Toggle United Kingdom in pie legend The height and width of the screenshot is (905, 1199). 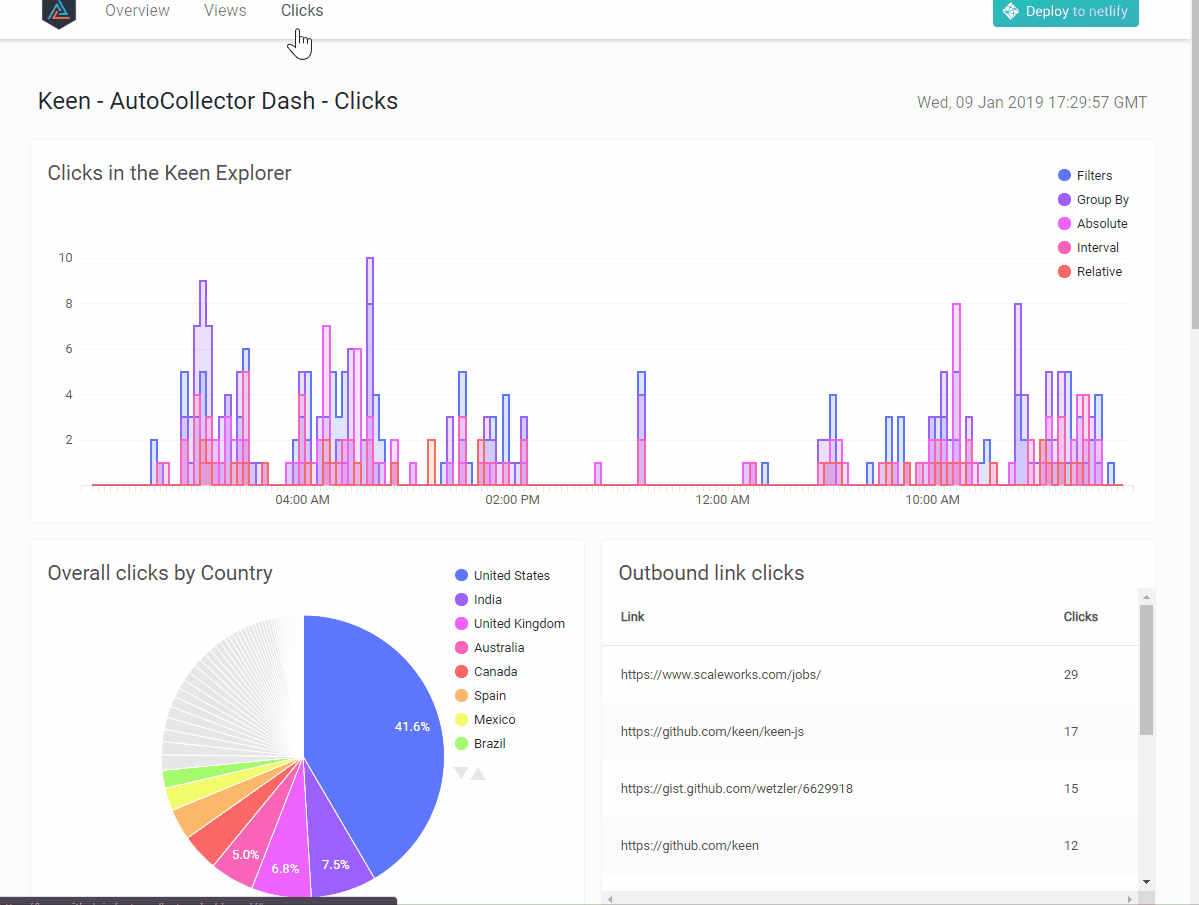510,624
